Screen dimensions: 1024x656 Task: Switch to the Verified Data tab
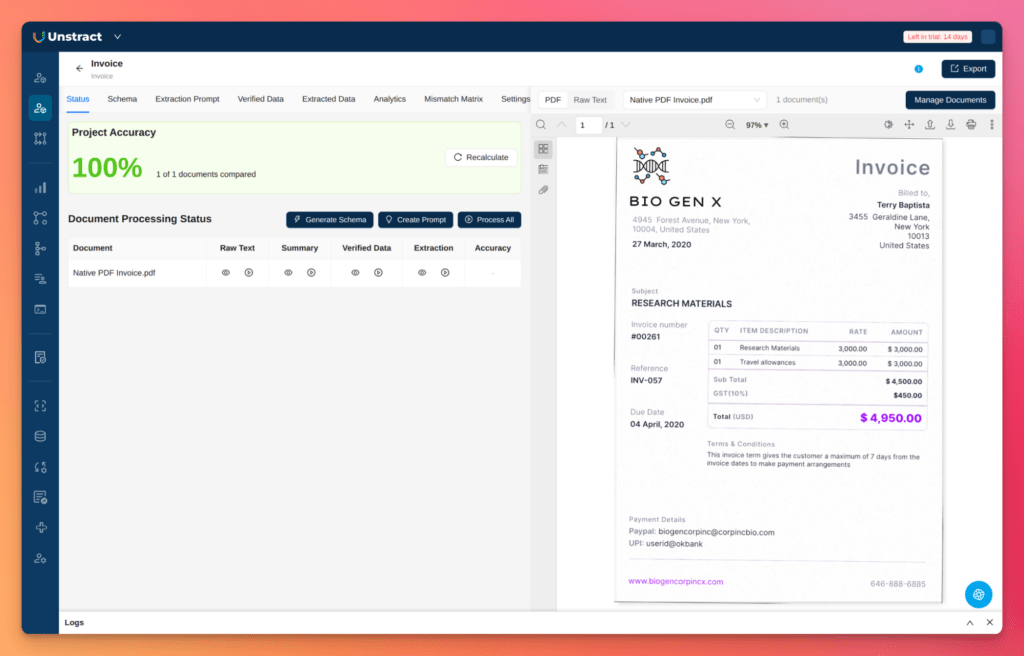[x=261, y=99]
